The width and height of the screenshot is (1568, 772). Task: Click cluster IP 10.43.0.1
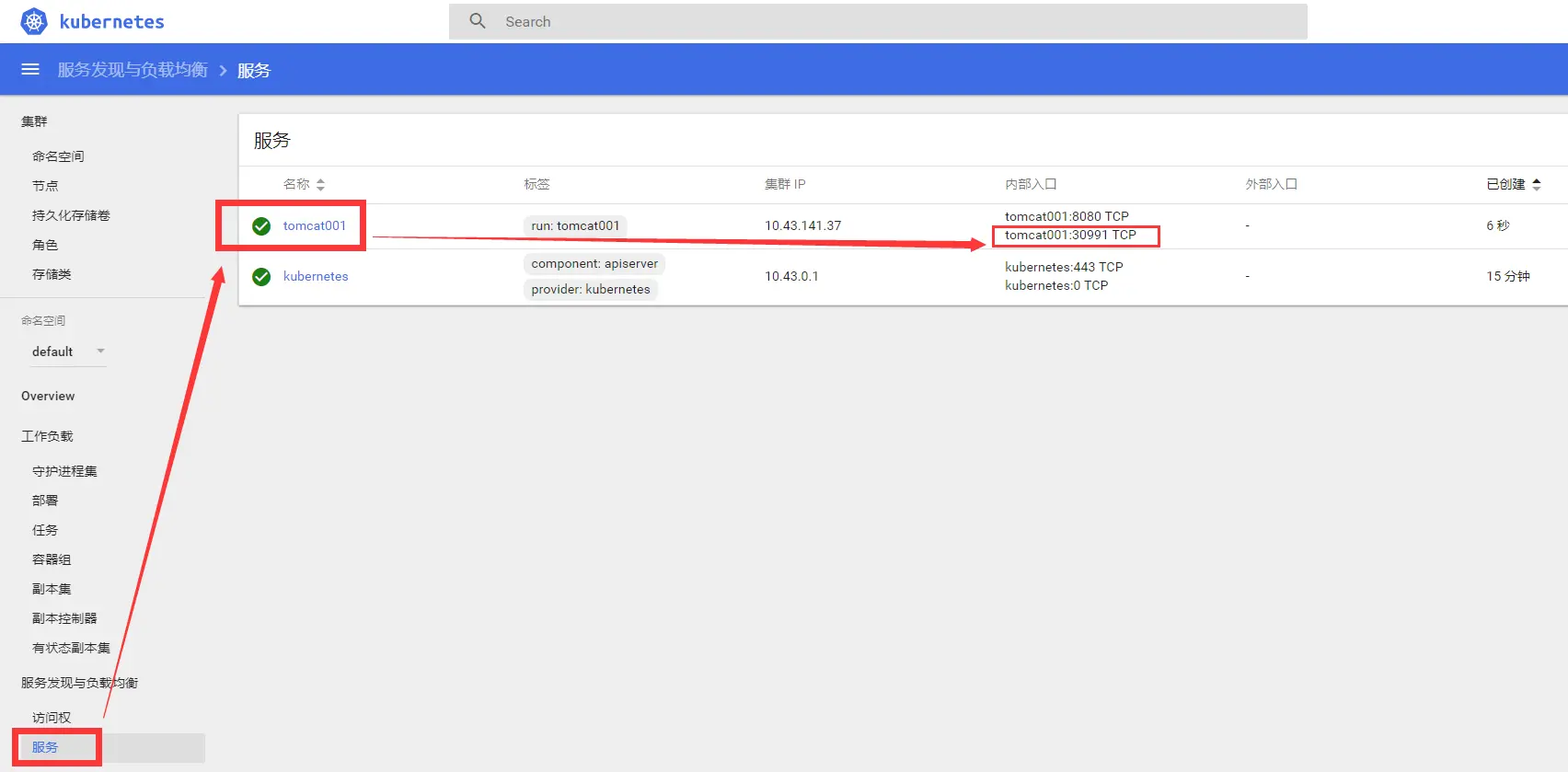pos(791,276)
